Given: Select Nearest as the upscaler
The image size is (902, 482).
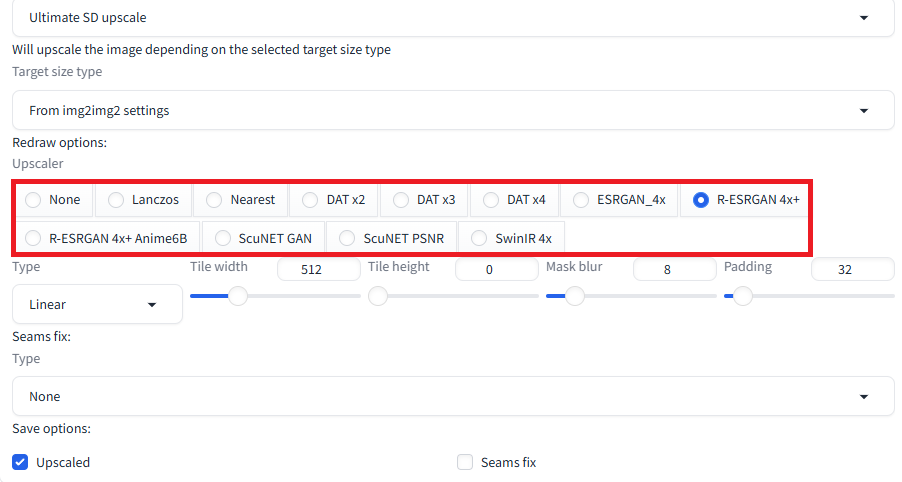Looking at the screenshot, I should coord(214,200).
